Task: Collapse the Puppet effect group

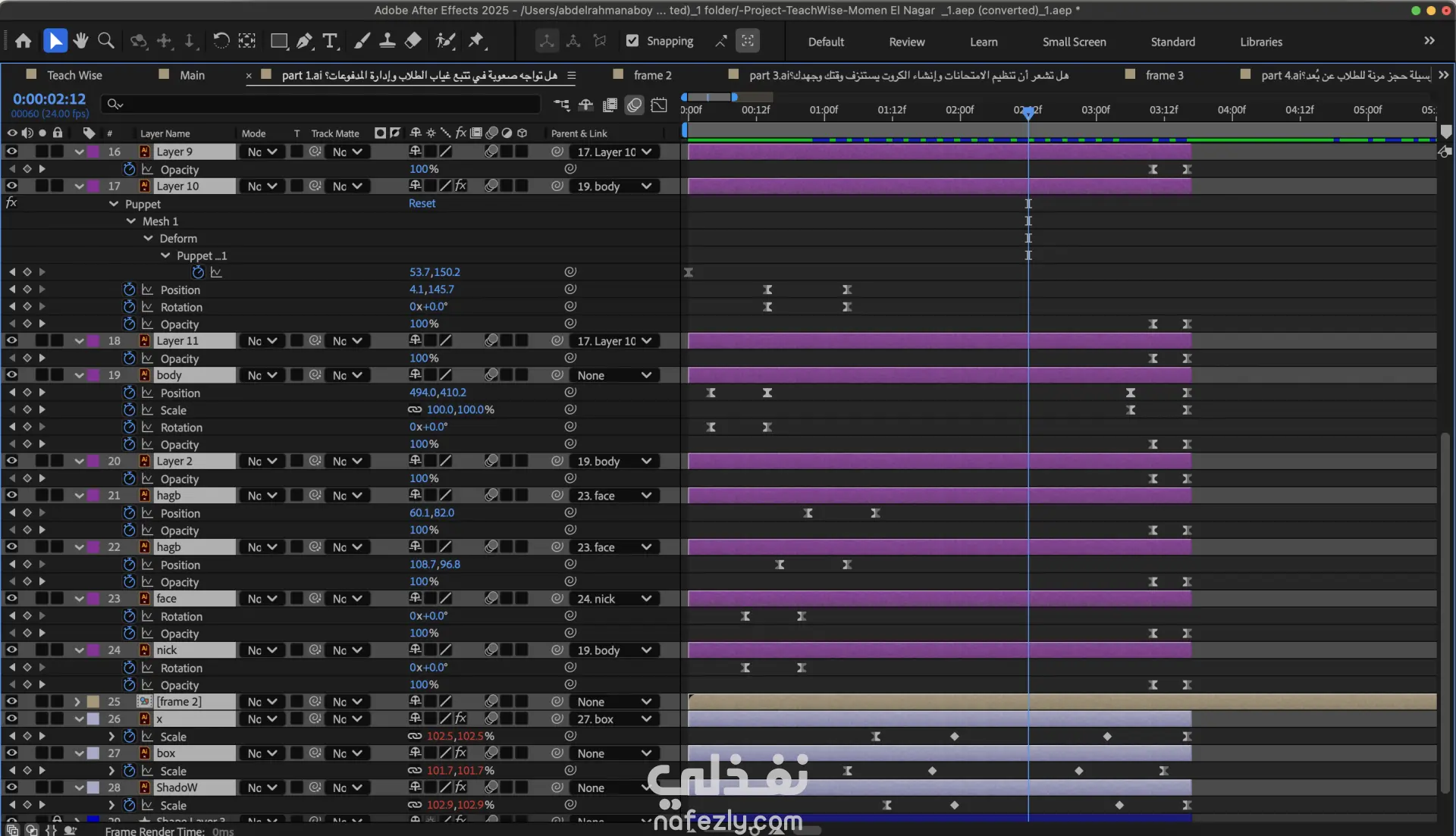Action: coord(114,204)
